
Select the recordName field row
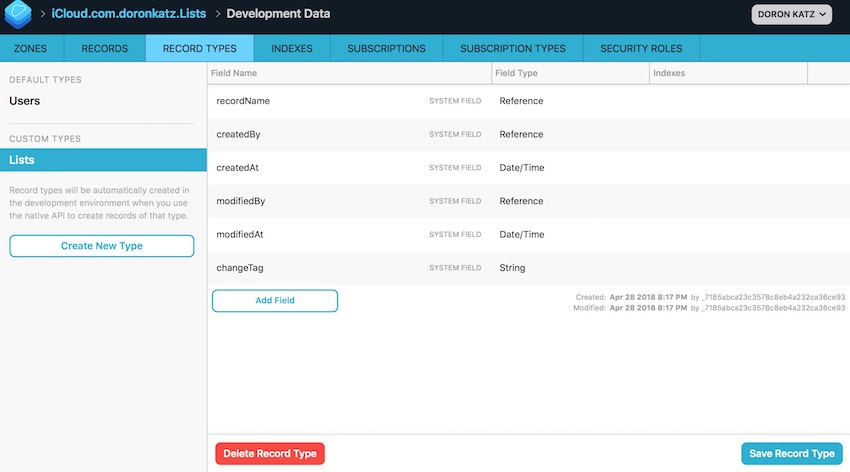pyautogui.click(x=529, y=101)
